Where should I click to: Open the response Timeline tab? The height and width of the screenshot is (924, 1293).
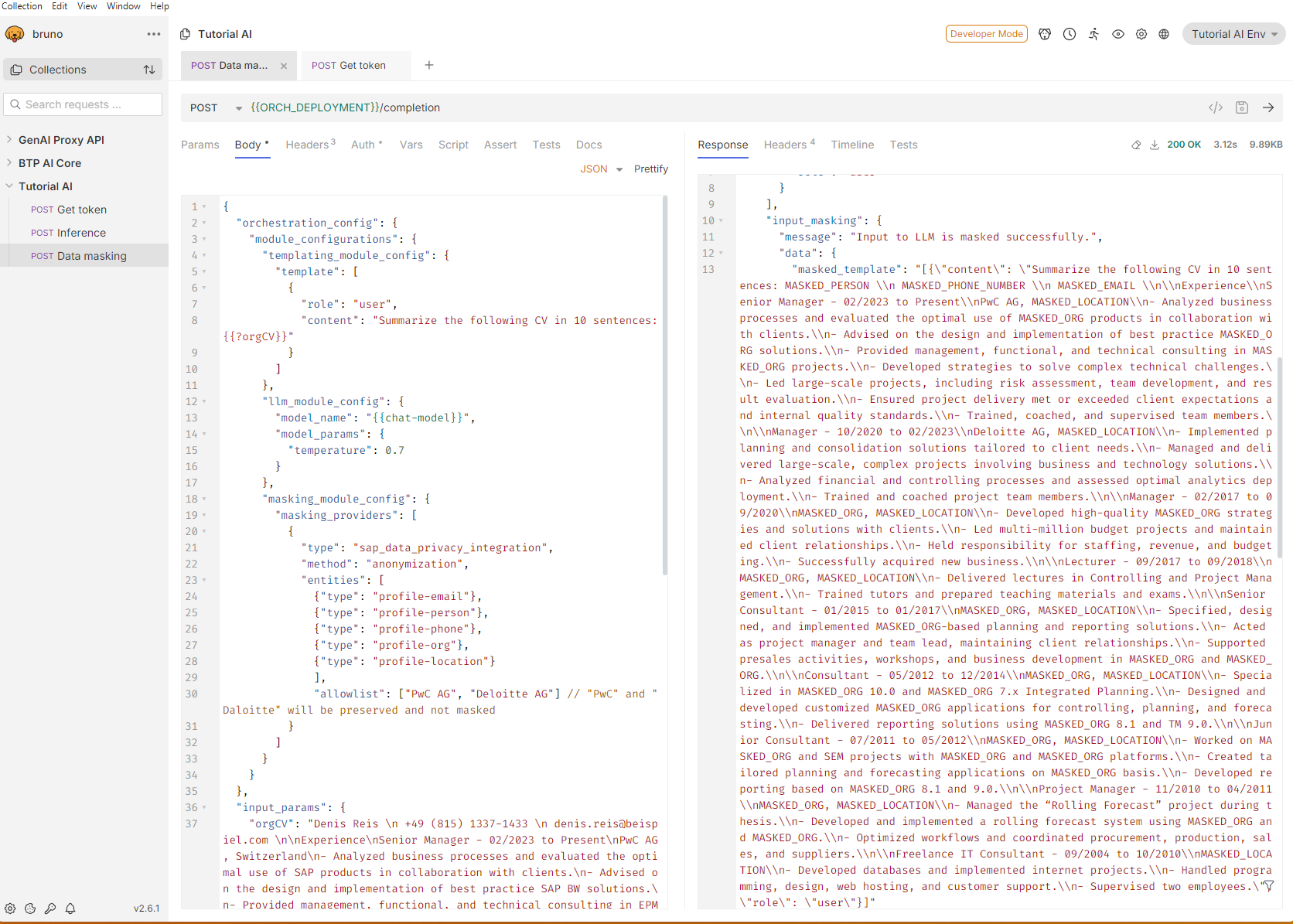point(852,145)
